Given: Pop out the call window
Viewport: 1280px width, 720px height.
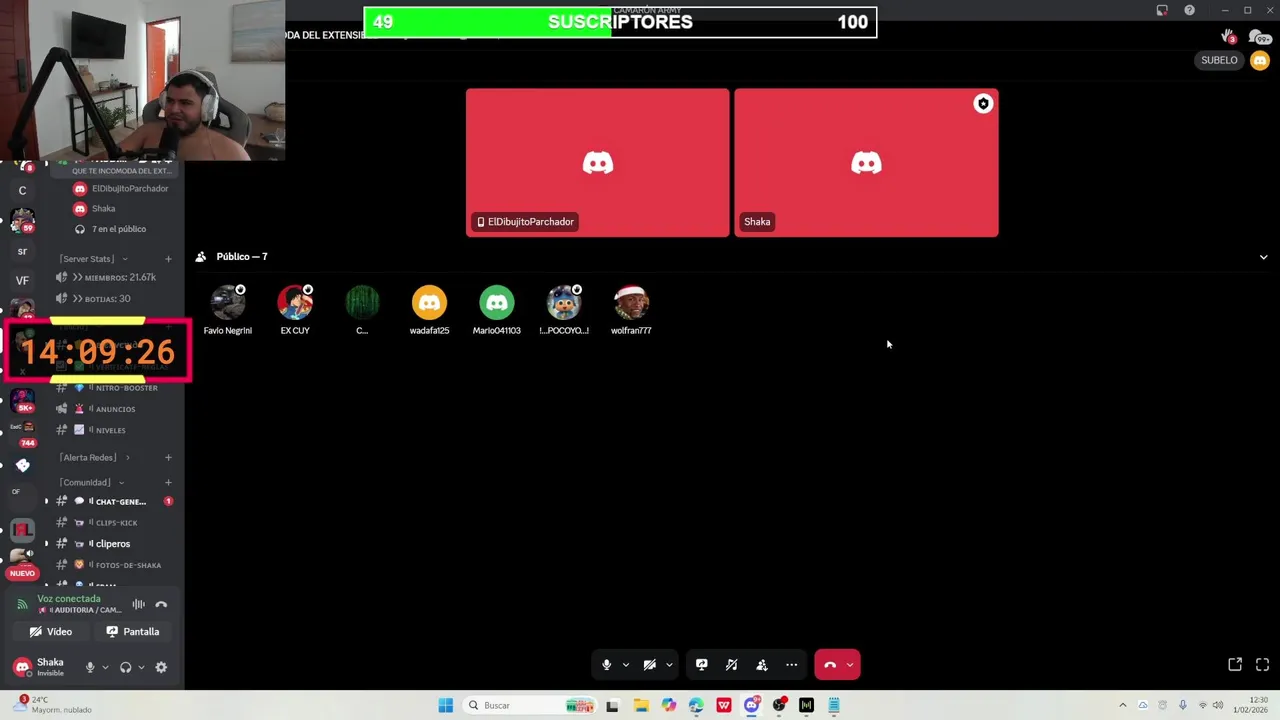Looking at the screenshot, I should pyautogui.click(x=1235, y=664).
